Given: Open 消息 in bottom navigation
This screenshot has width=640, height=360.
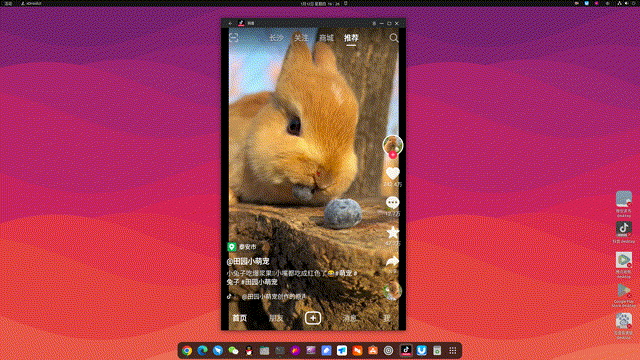Looking at the screenshot, I should pos(350,318).
